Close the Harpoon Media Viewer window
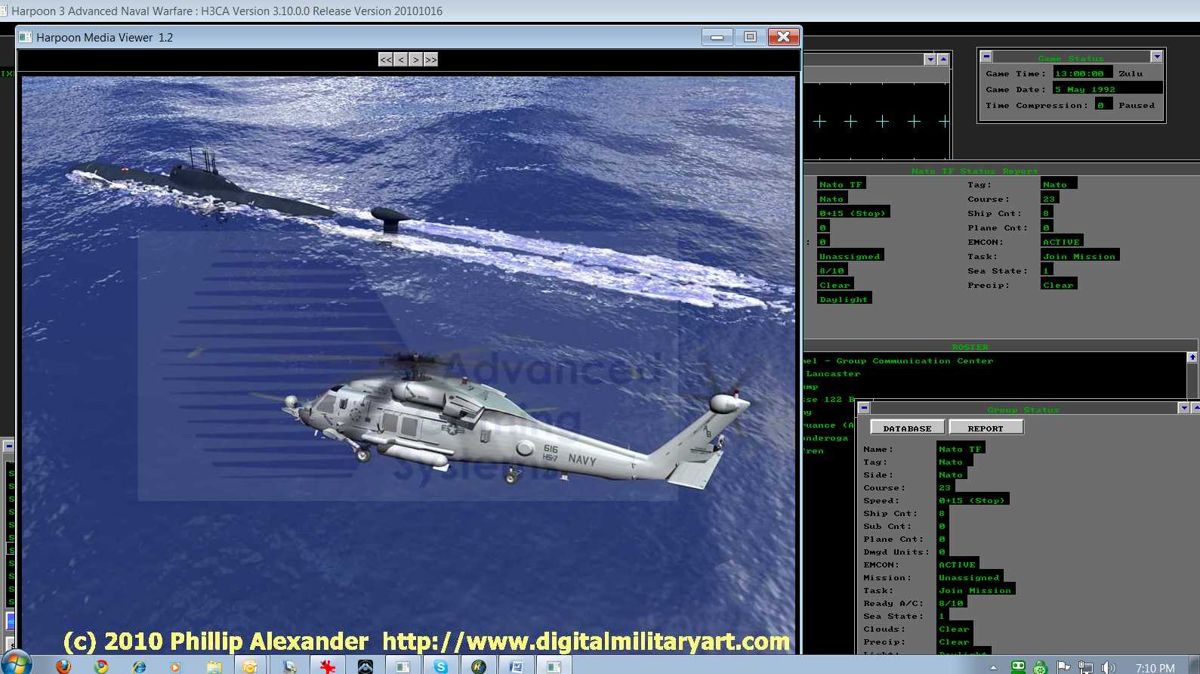 coord(784,37)
